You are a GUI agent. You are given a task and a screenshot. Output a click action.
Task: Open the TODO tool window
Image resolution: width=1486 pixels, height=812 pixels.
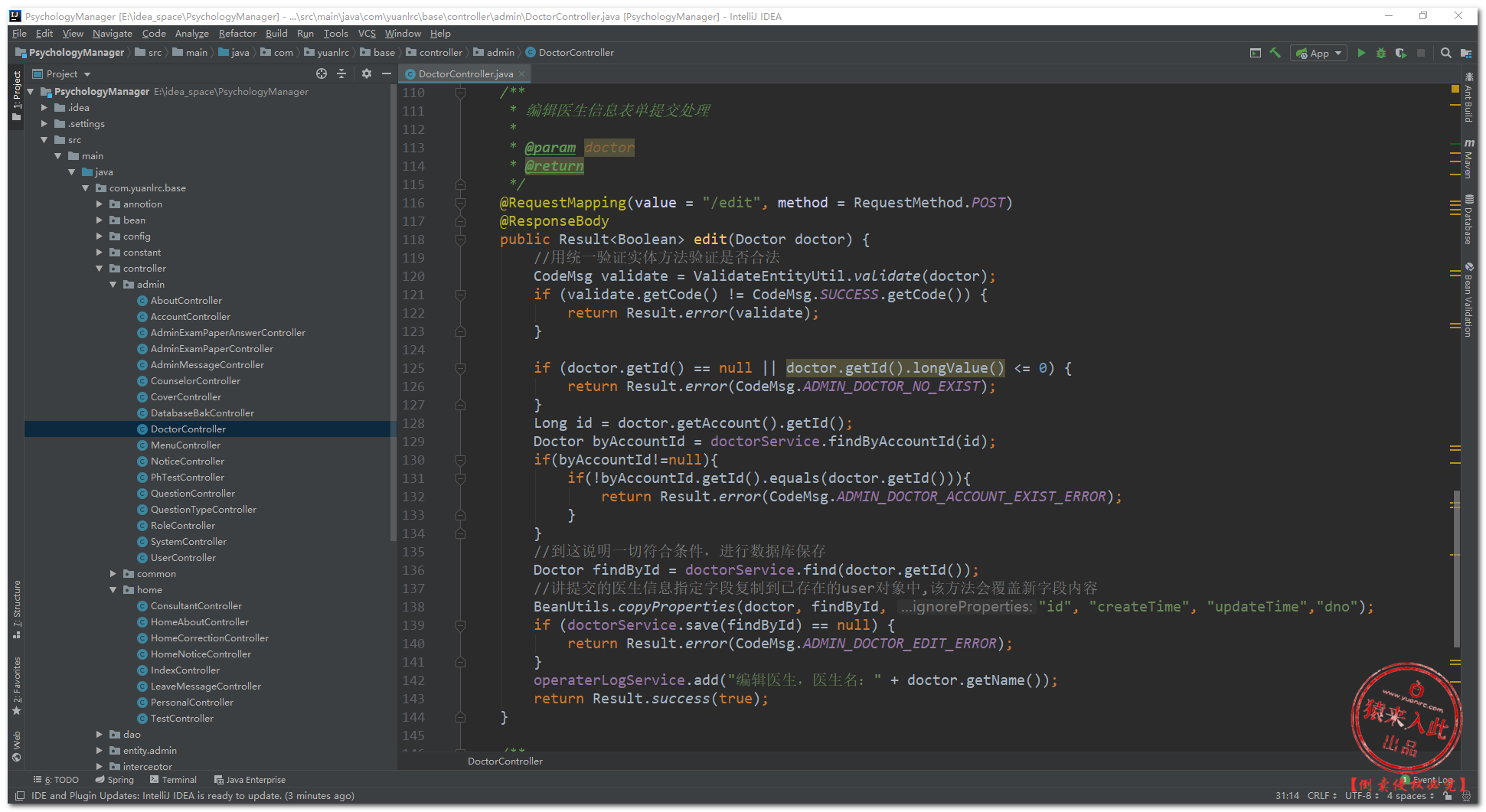[57, 780]
